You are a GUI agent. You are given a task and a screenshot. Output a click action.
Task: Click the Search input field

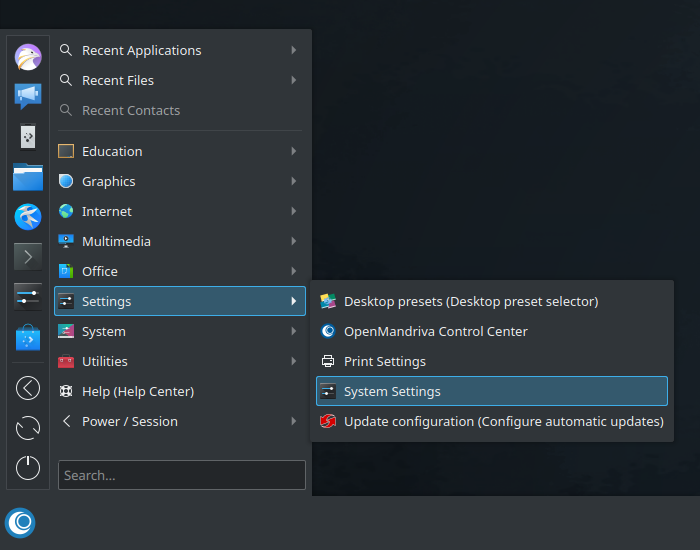click(182, 475)
